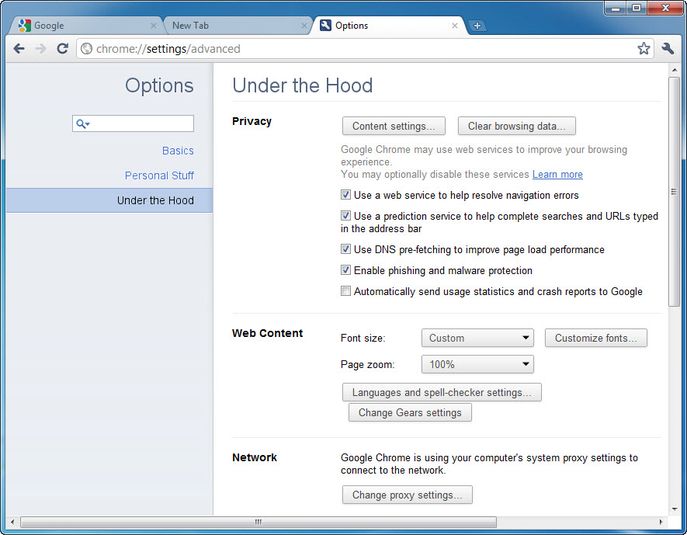Select Under the Hood in the sidebar
Image resolution: width=687 pixels, height=535 pixels.
pyautogui.click(x=110, y=201)
